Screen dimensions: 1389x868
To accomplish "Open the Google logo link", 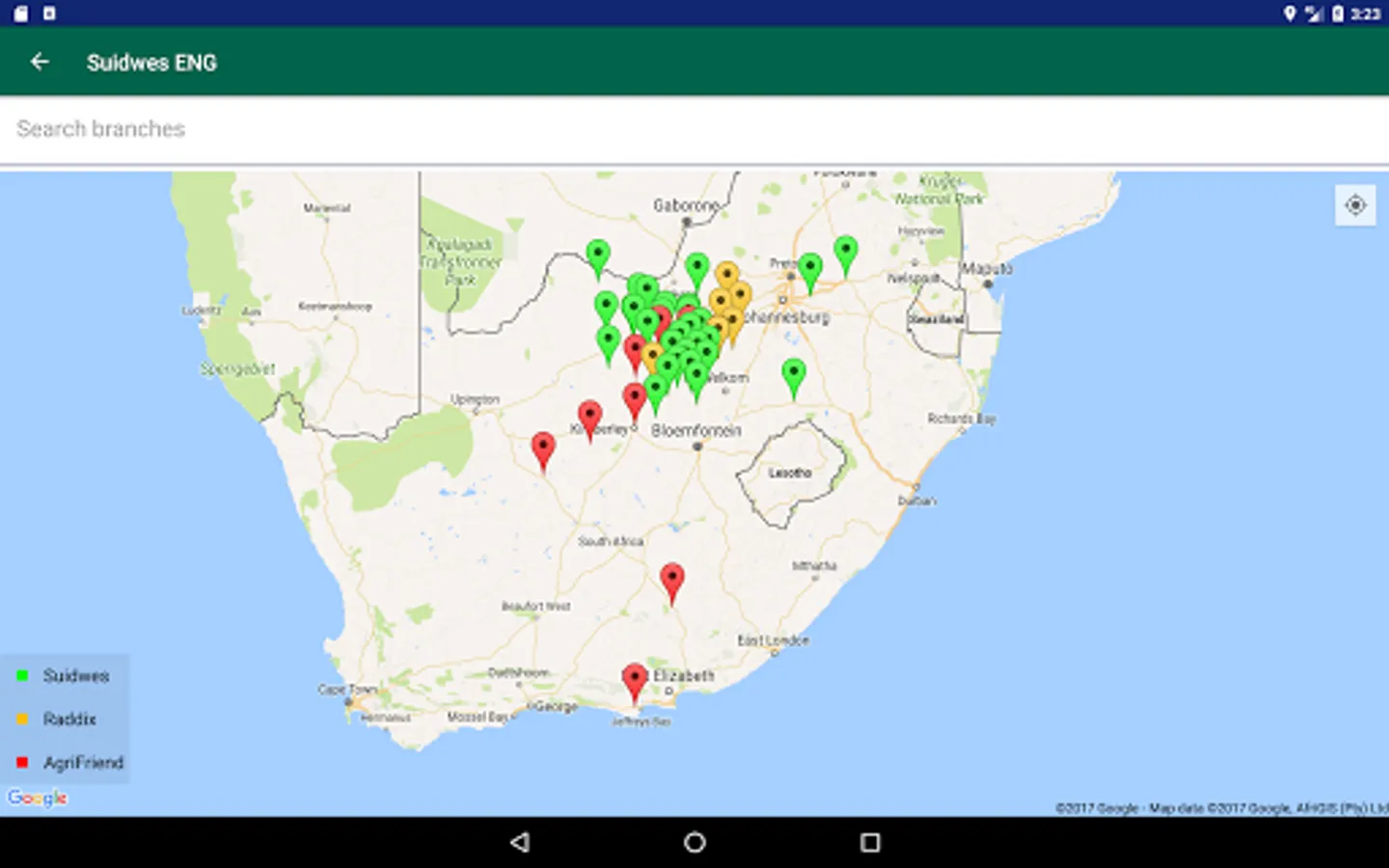I will pos(38,798).
